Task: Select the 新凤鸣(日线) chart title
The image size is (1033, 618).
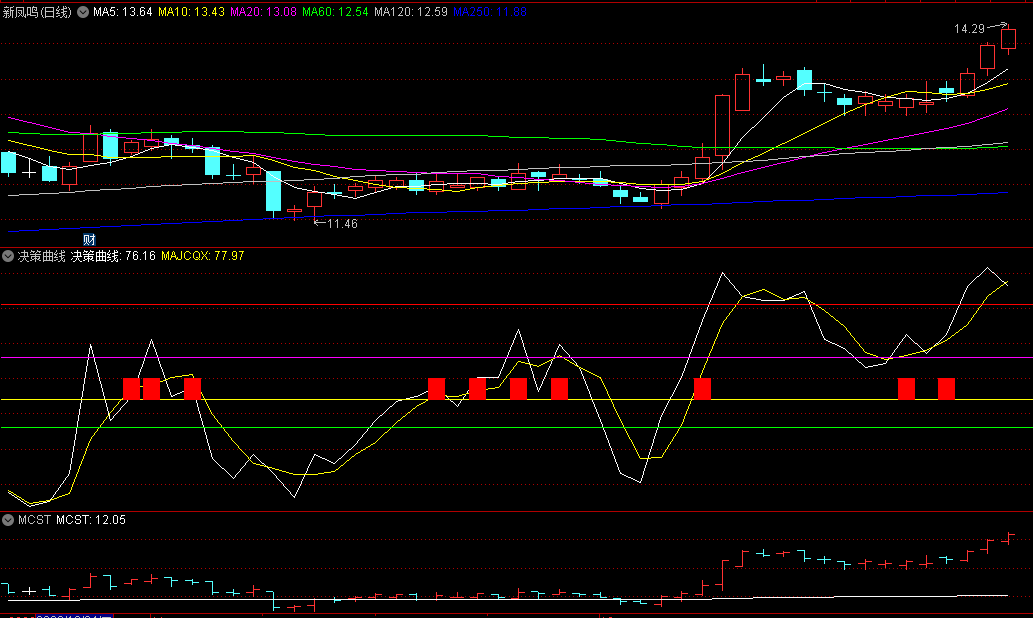Action: click(x=38, y=12)
